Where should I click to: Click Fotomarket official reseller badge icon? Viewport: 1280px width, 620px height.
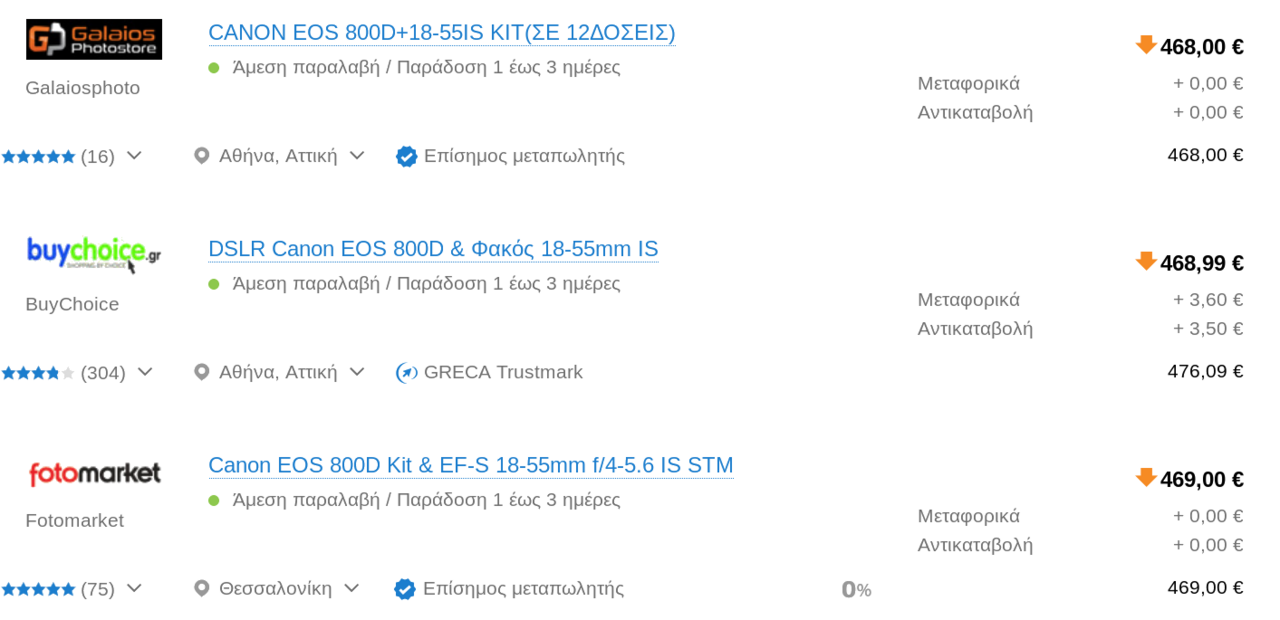tap(405, 589)
